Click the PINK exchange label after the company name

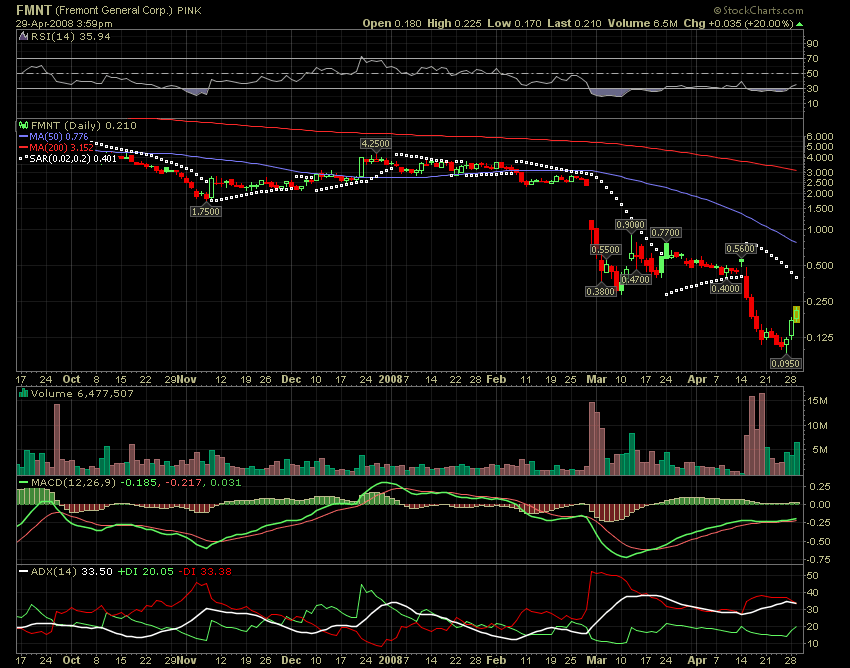coord(188,10)
